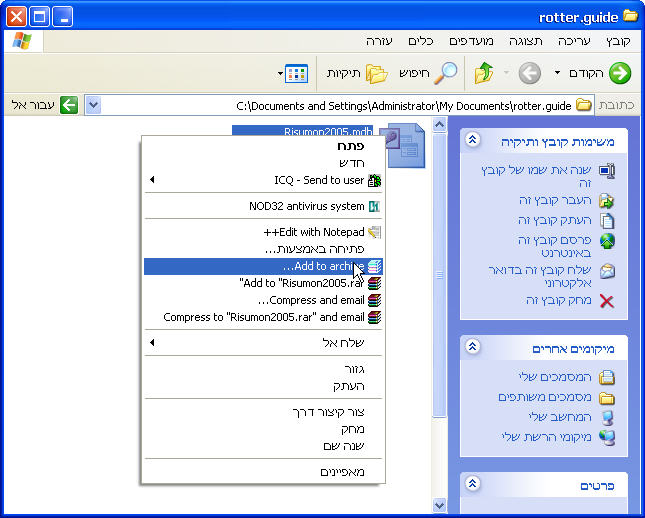
Task: Collapse the Other Places (מיקומים אחרים) panel
Action: (x=473, y=347)
